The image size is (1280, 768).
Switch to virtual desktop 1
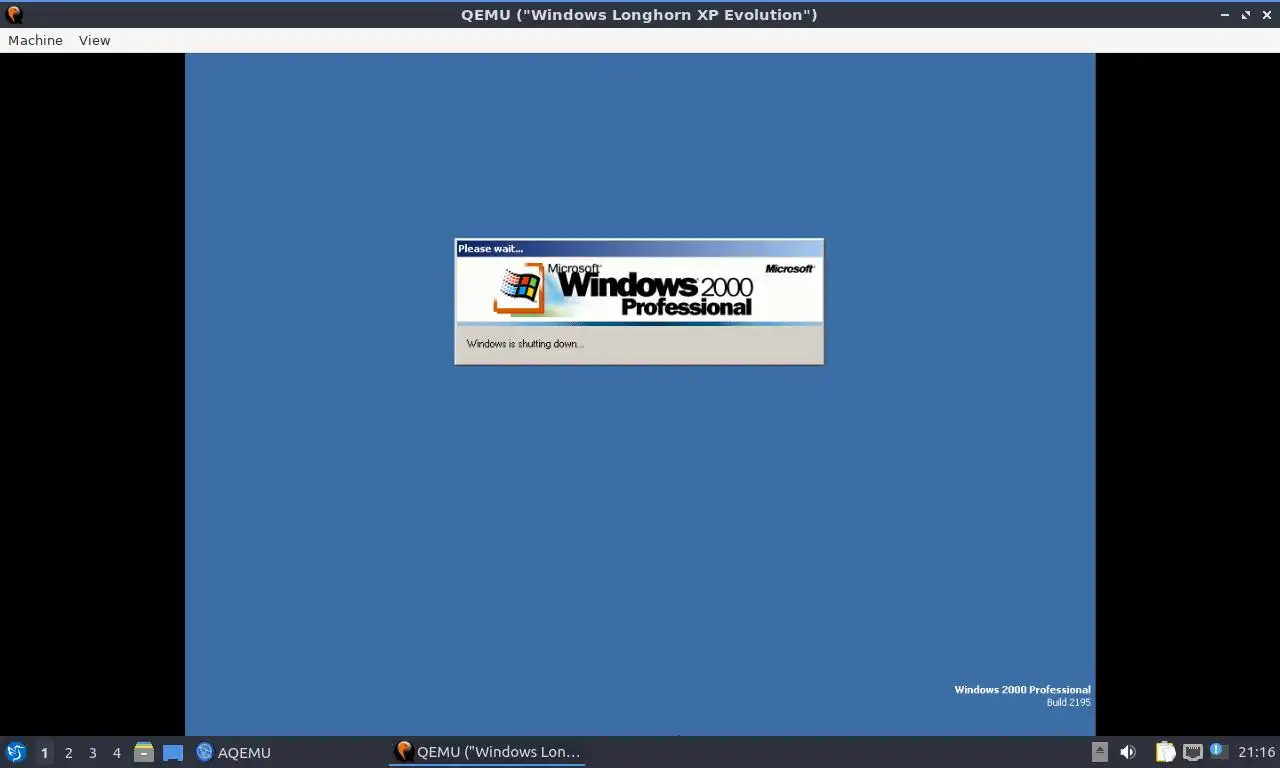pos(44,752)
